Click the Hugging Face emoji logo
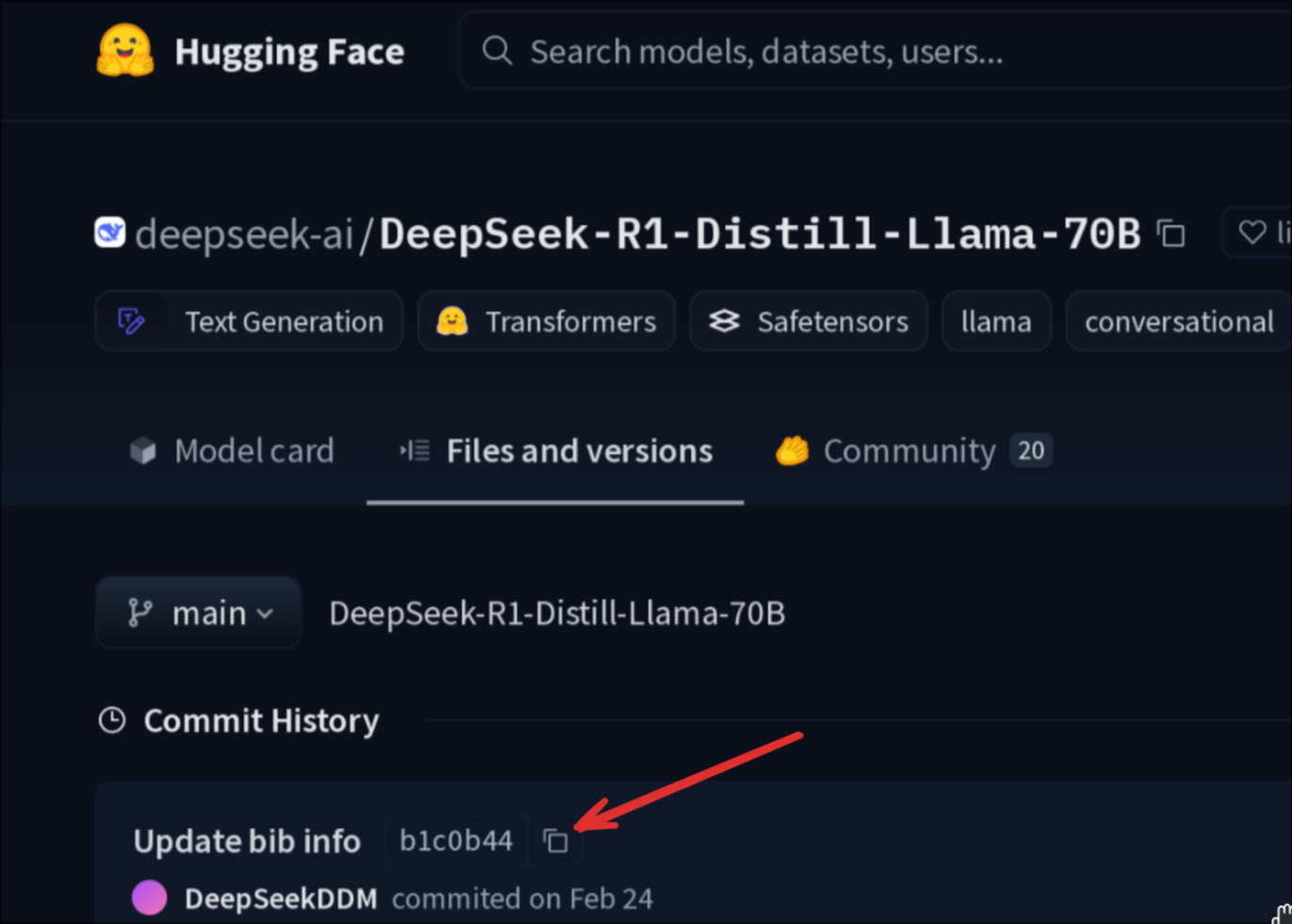 [125, 50]
